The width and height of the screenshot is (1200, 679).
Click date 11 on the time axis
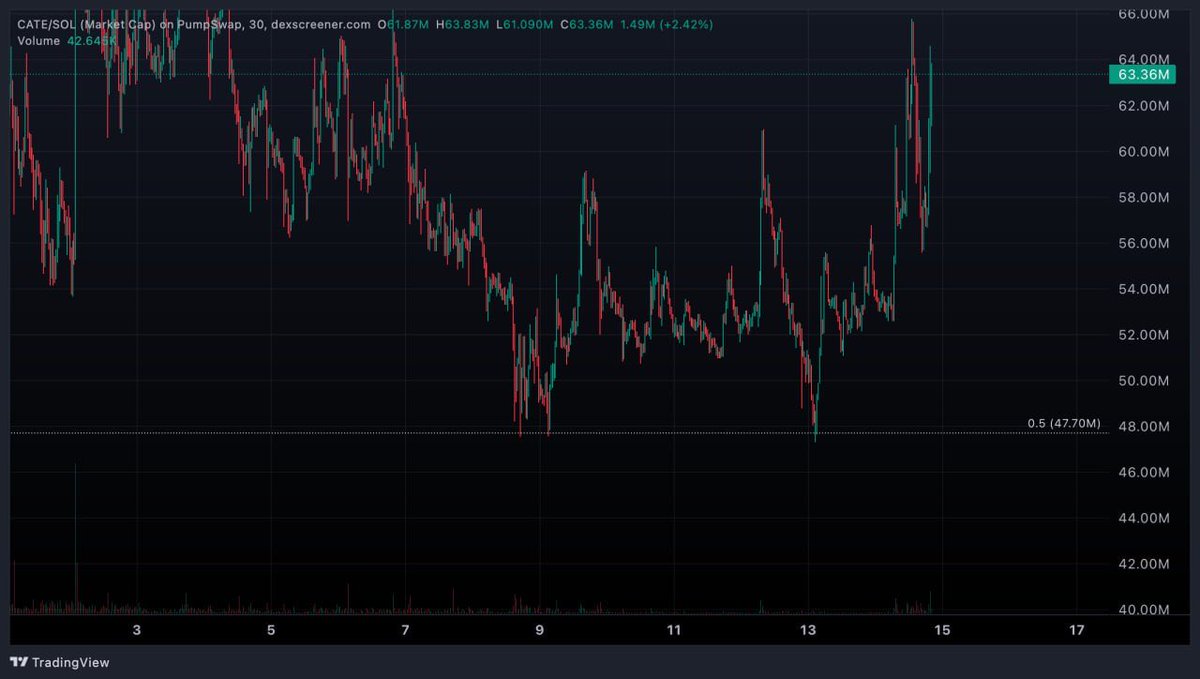pos(674,630)
